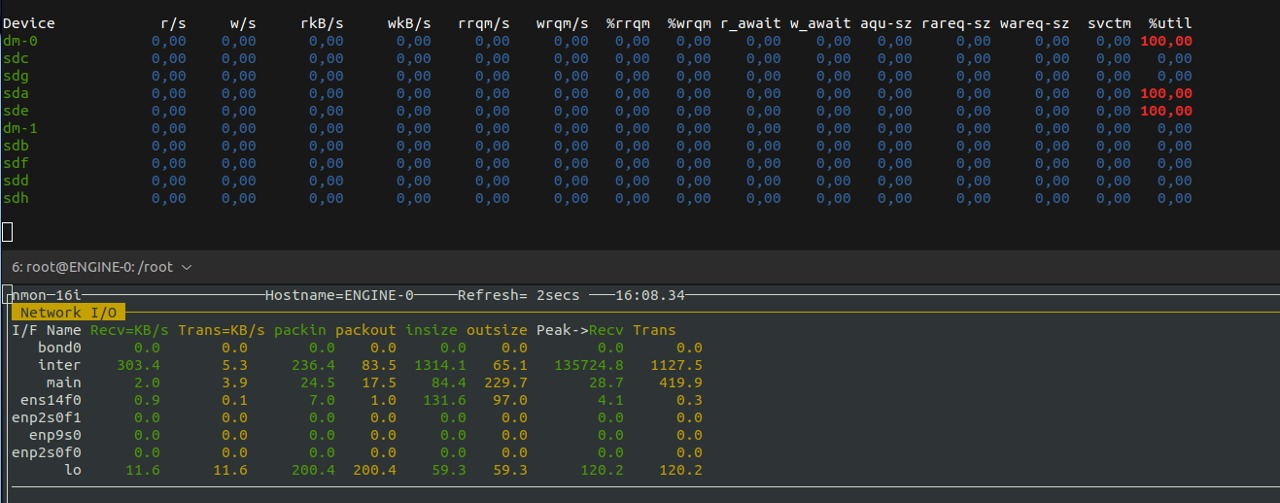Click the I/F Name column label

pos(47,330)
